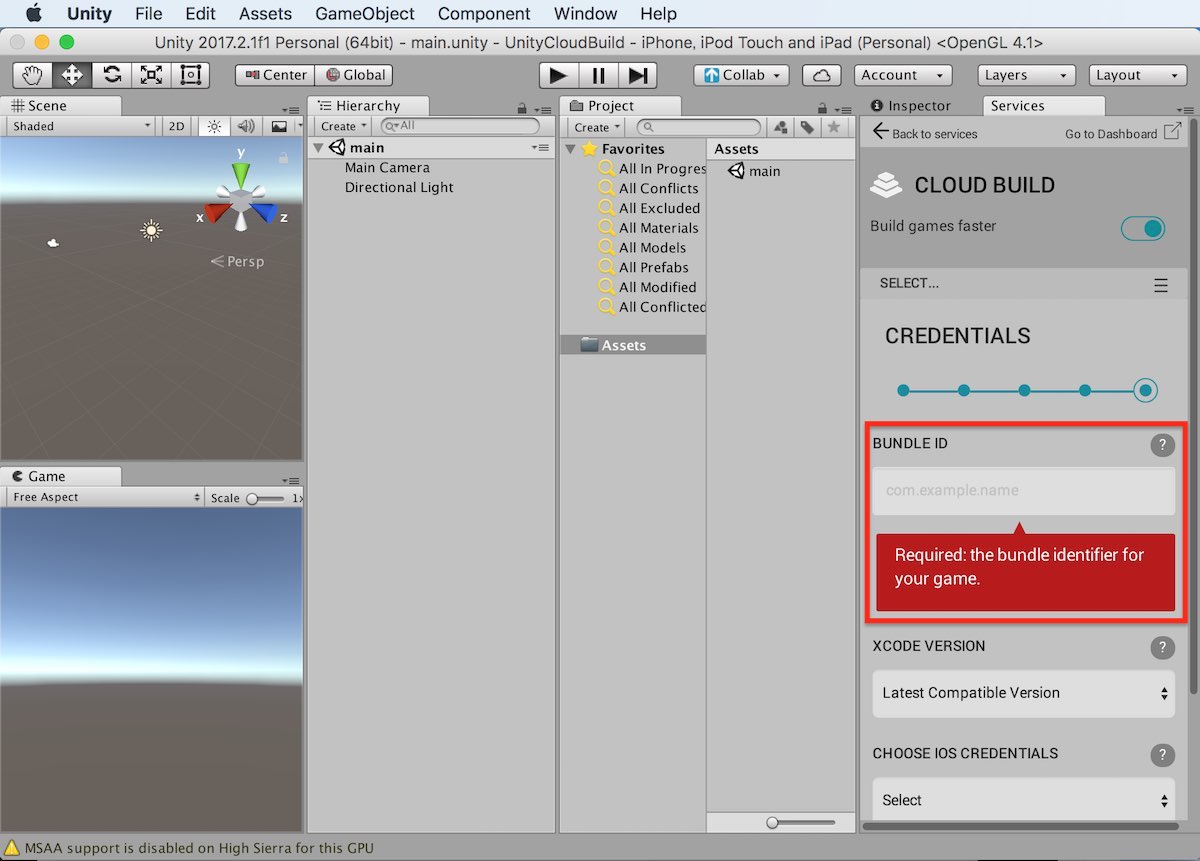Collapse the Favorites group in Project
This screenshot has width=1200, height=861.
571,149
